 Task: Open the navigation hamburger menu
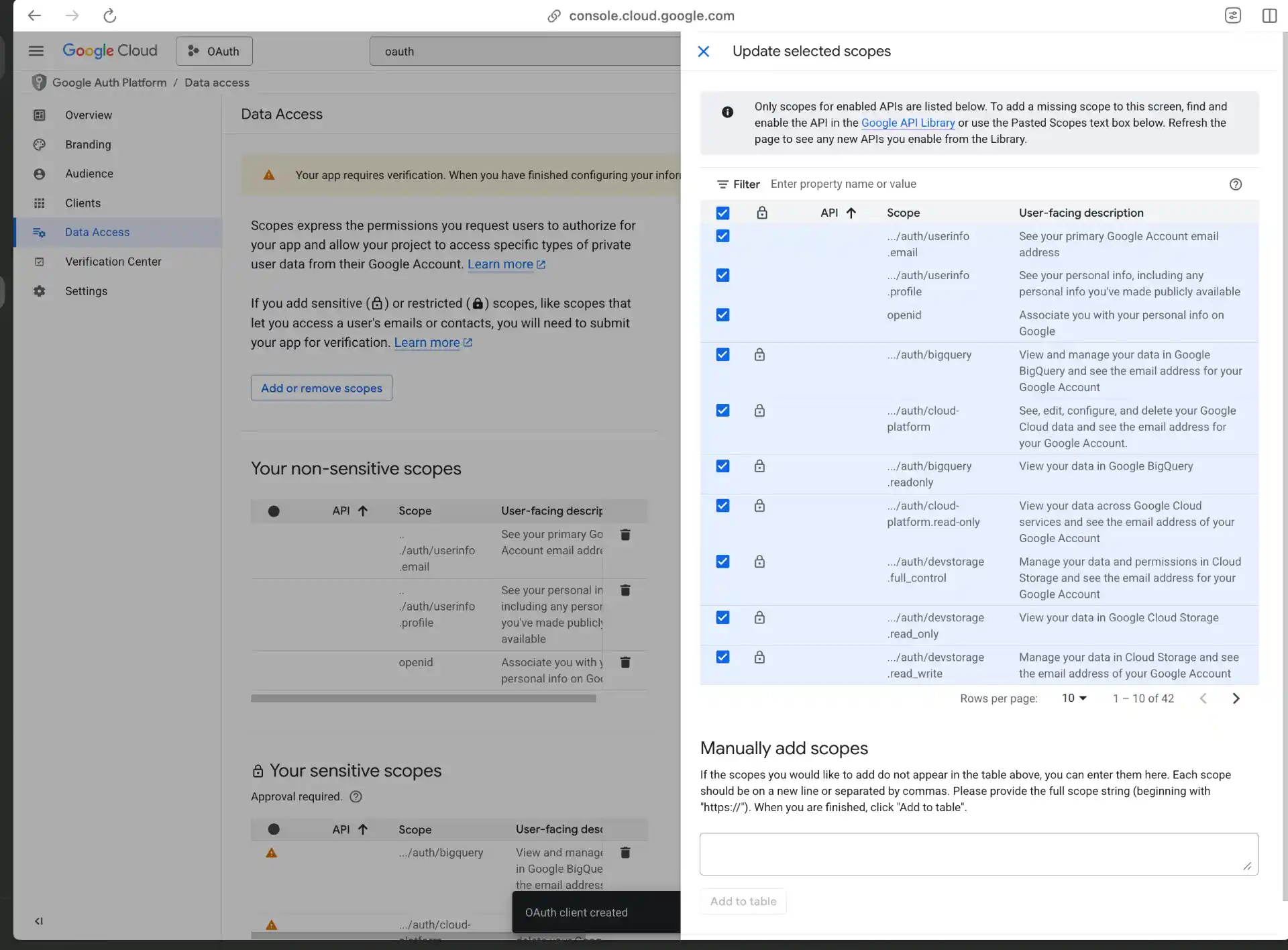tap(36, 50)
